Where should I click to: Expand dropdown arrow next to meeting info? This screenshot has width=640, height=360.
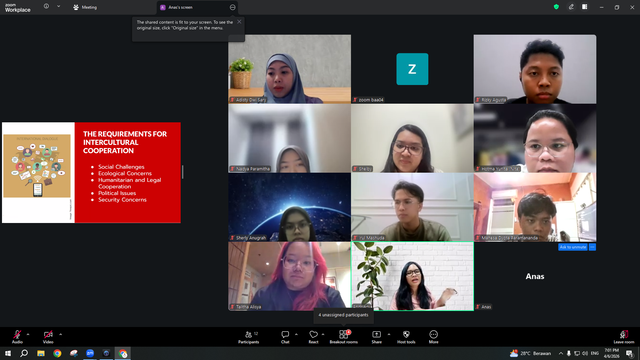(x=58, y=7)
